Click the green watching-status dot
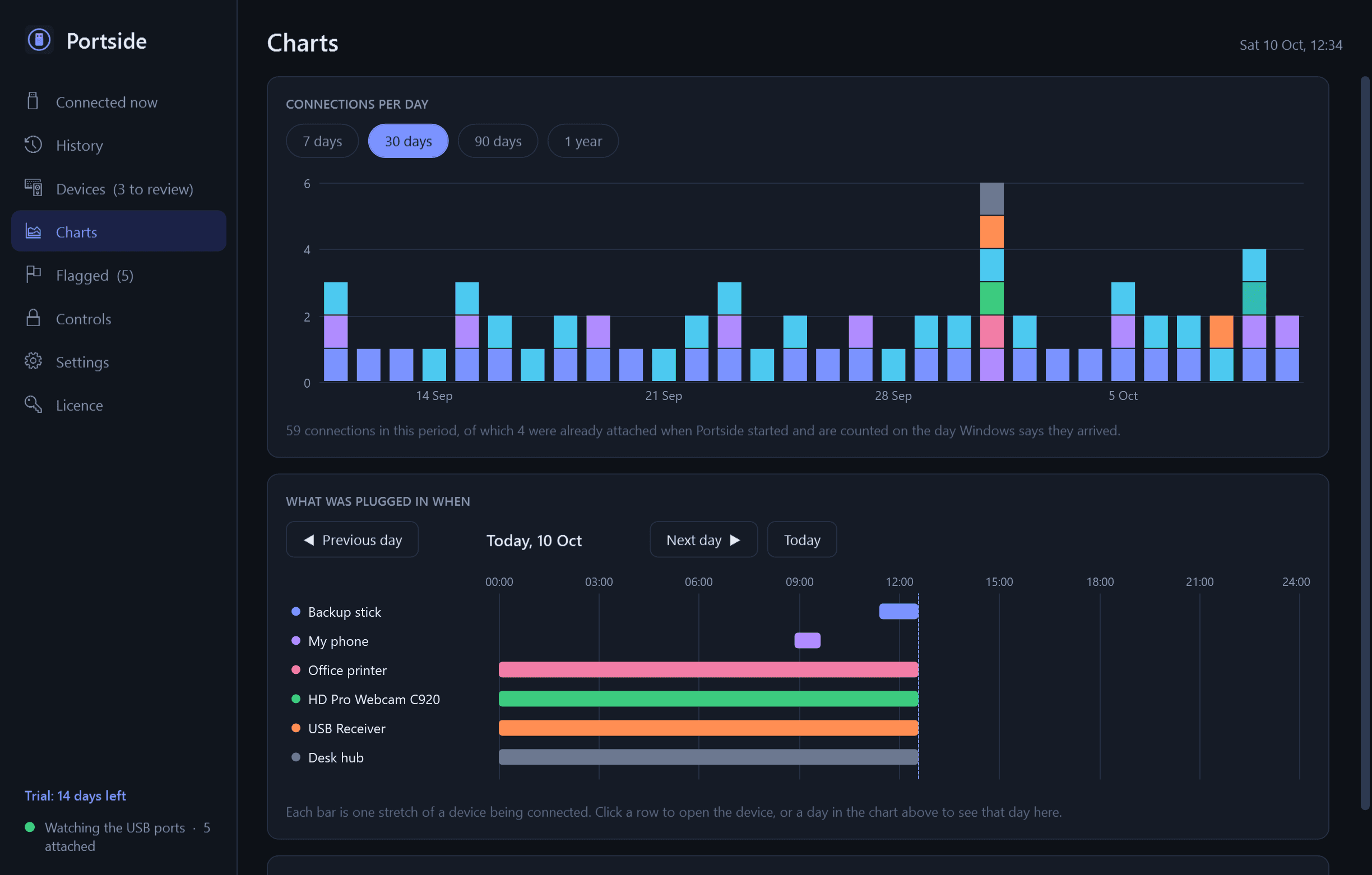Viewport: 1372px width, 875px height. pyautogui.click(x=30, y=827)
